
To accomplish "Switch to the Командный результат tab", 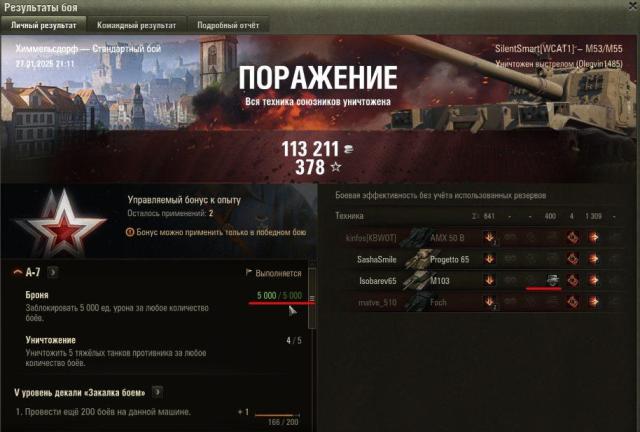I will (136, 25).
